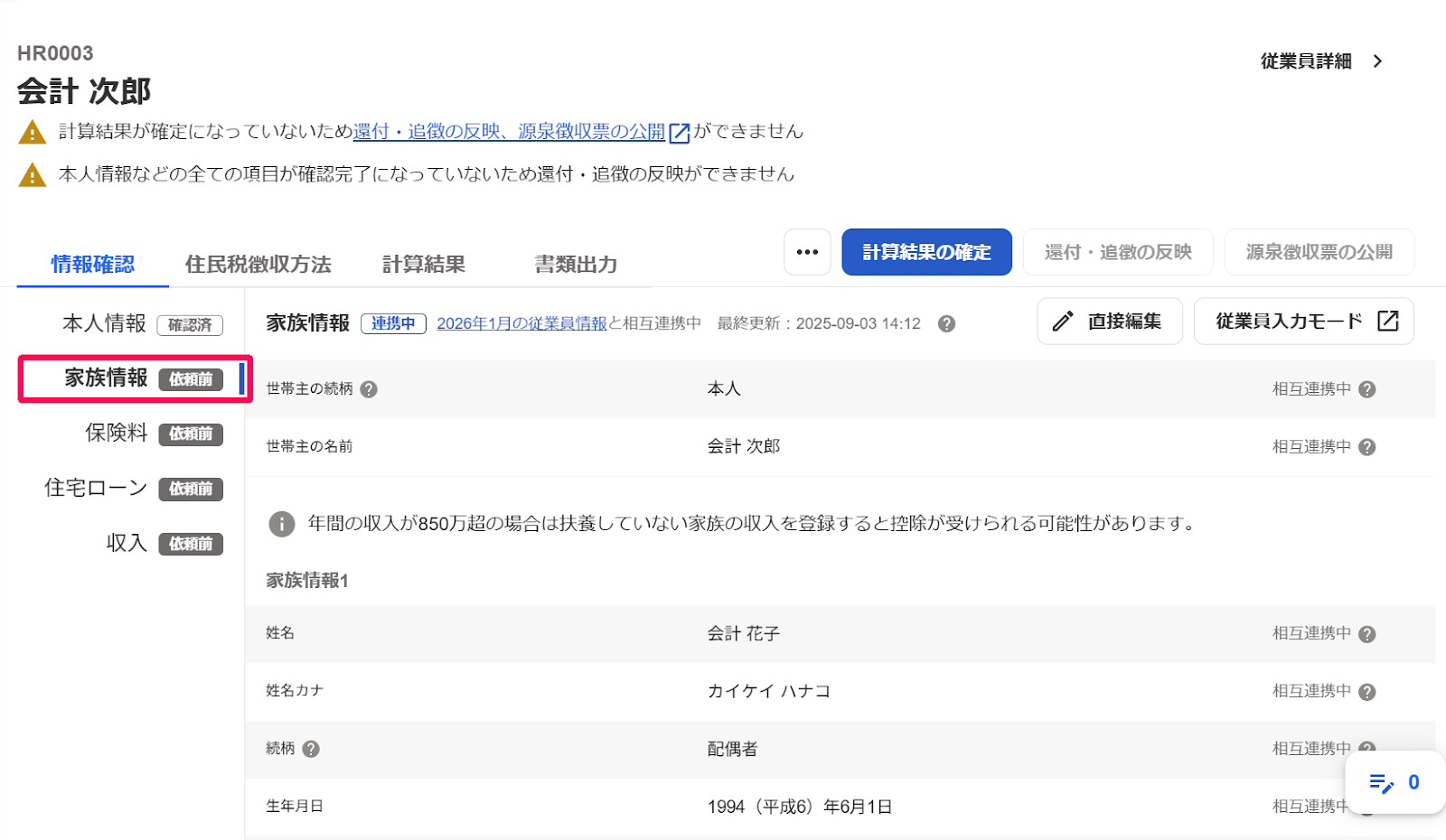Click the 配偶者 relationship value
This screenshot has height=840, width=1446.
(x=733, y=750)
